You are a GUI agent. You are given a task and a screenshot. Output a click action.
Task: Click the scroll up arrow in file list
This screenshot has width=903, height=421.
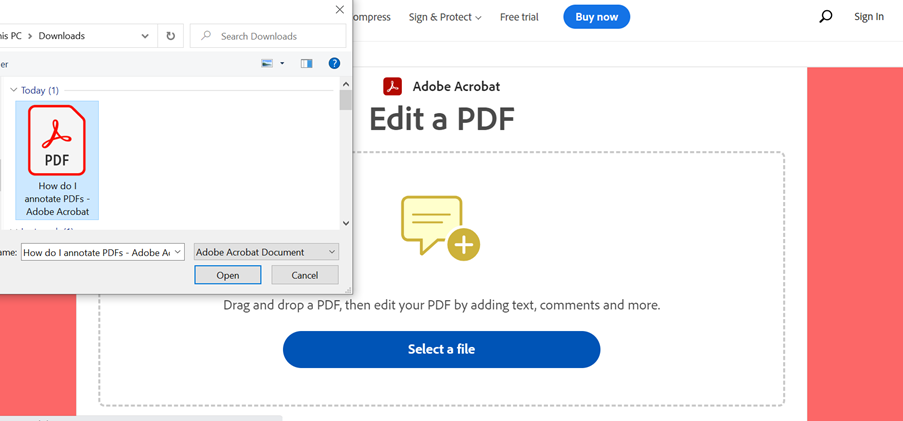tap(346, 82)
